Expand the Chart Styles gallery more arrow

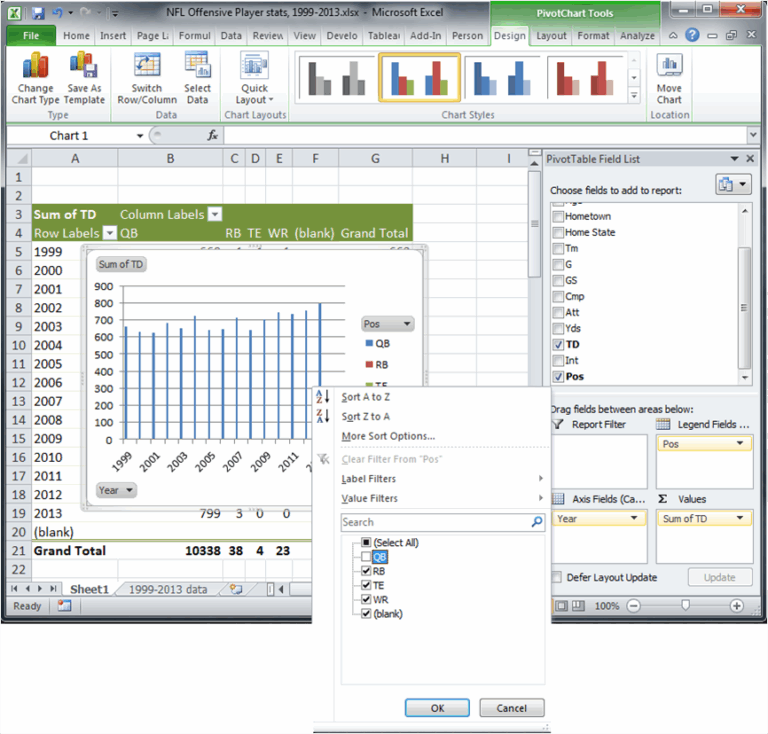click(x=634, y=96)
